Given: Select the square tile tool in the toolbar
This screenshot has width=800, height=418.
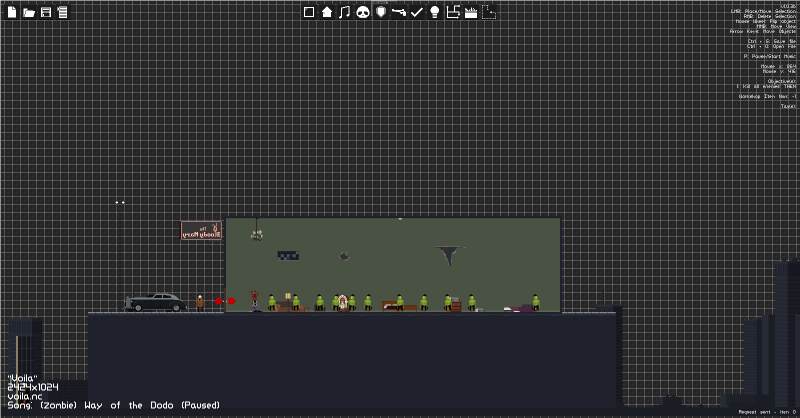Looking at the screenshot, I should [x=309, y=12].
